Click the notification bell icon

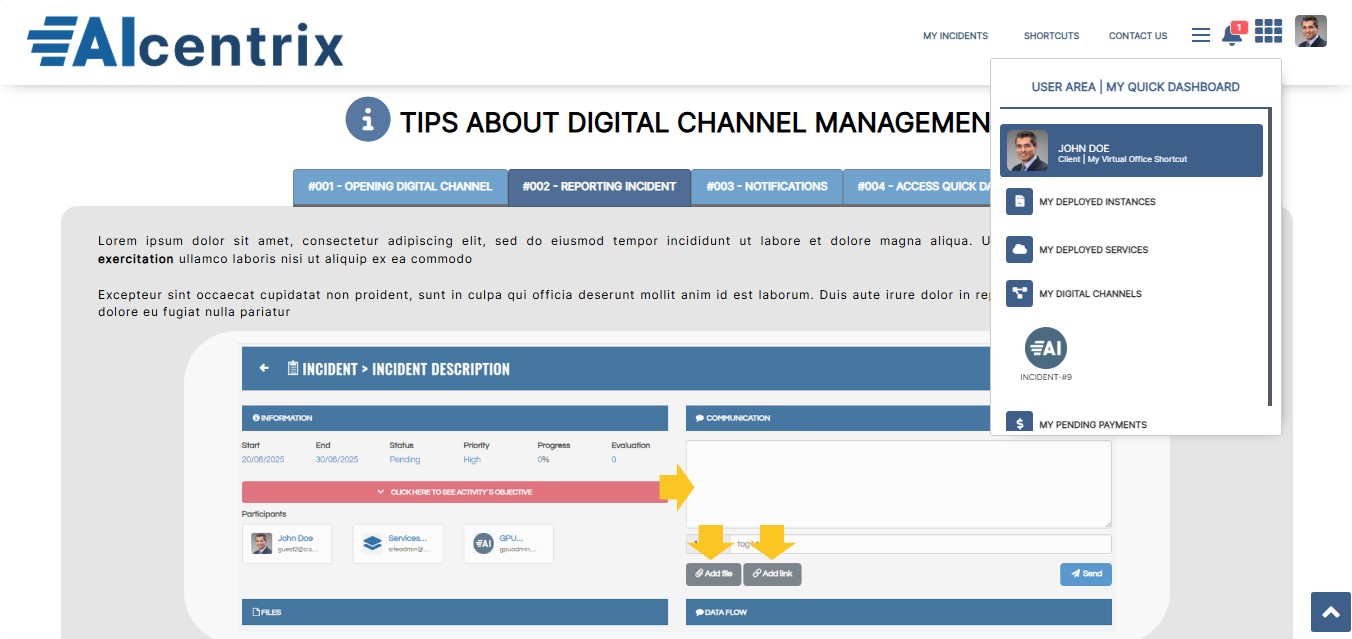[1231, 35]
